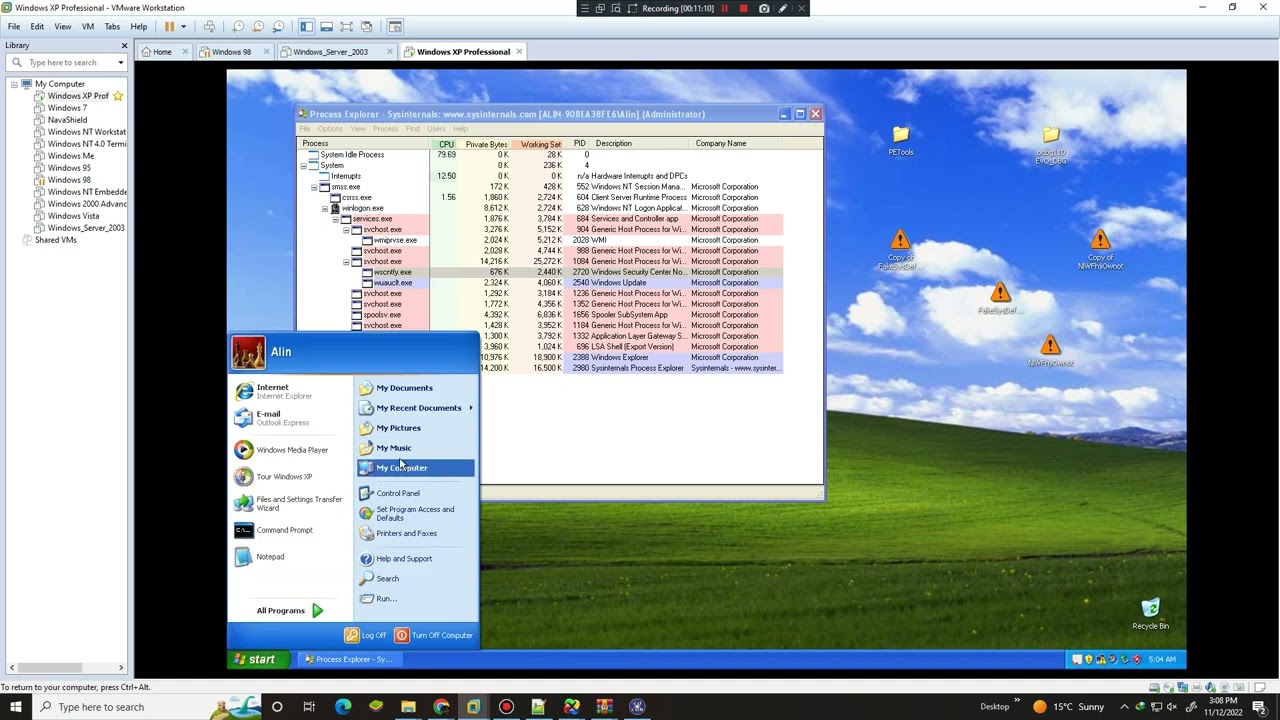Click the Unity mode toolbar icon
This screenshot has height=720, width=1280.
click(x=366, y=27)
